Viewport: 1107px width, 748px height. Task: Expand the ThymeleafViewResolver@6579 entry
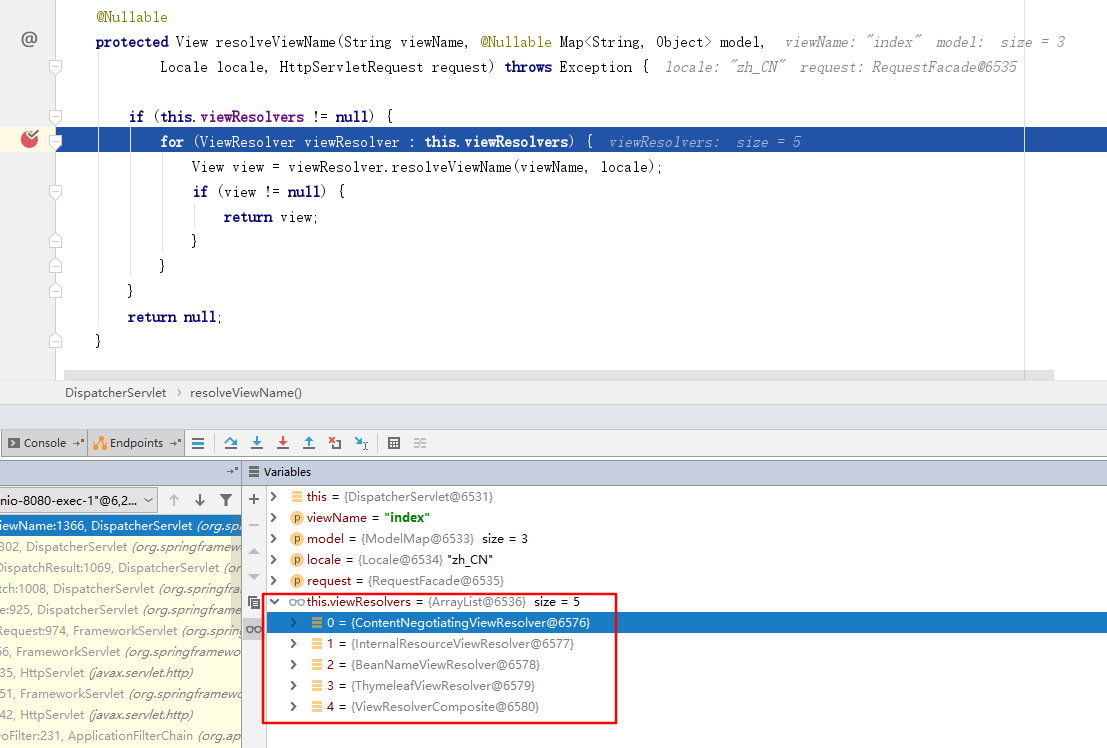[x=293, y=686]
